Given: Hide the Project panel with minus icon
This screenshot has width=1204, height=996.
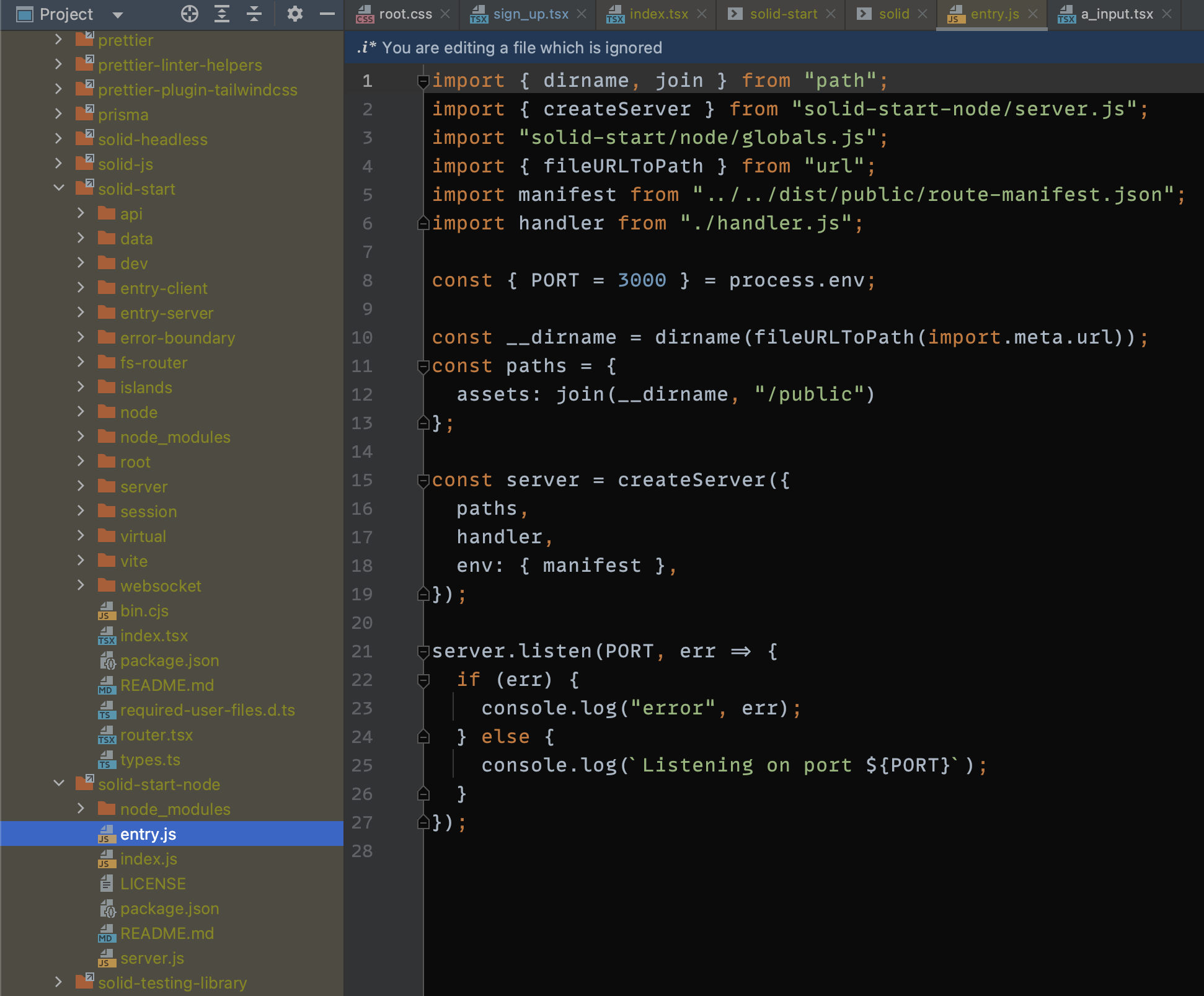Looking at the screenshot, I should (x=327, y=14).
